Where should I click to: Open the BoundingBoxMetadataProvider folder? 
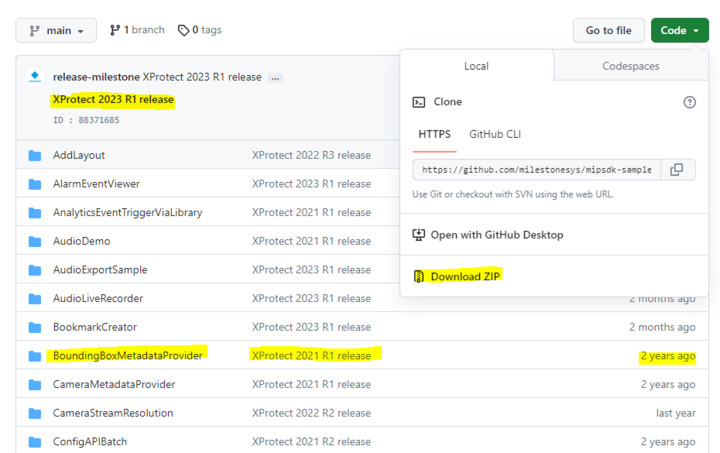tap(128, 356)
